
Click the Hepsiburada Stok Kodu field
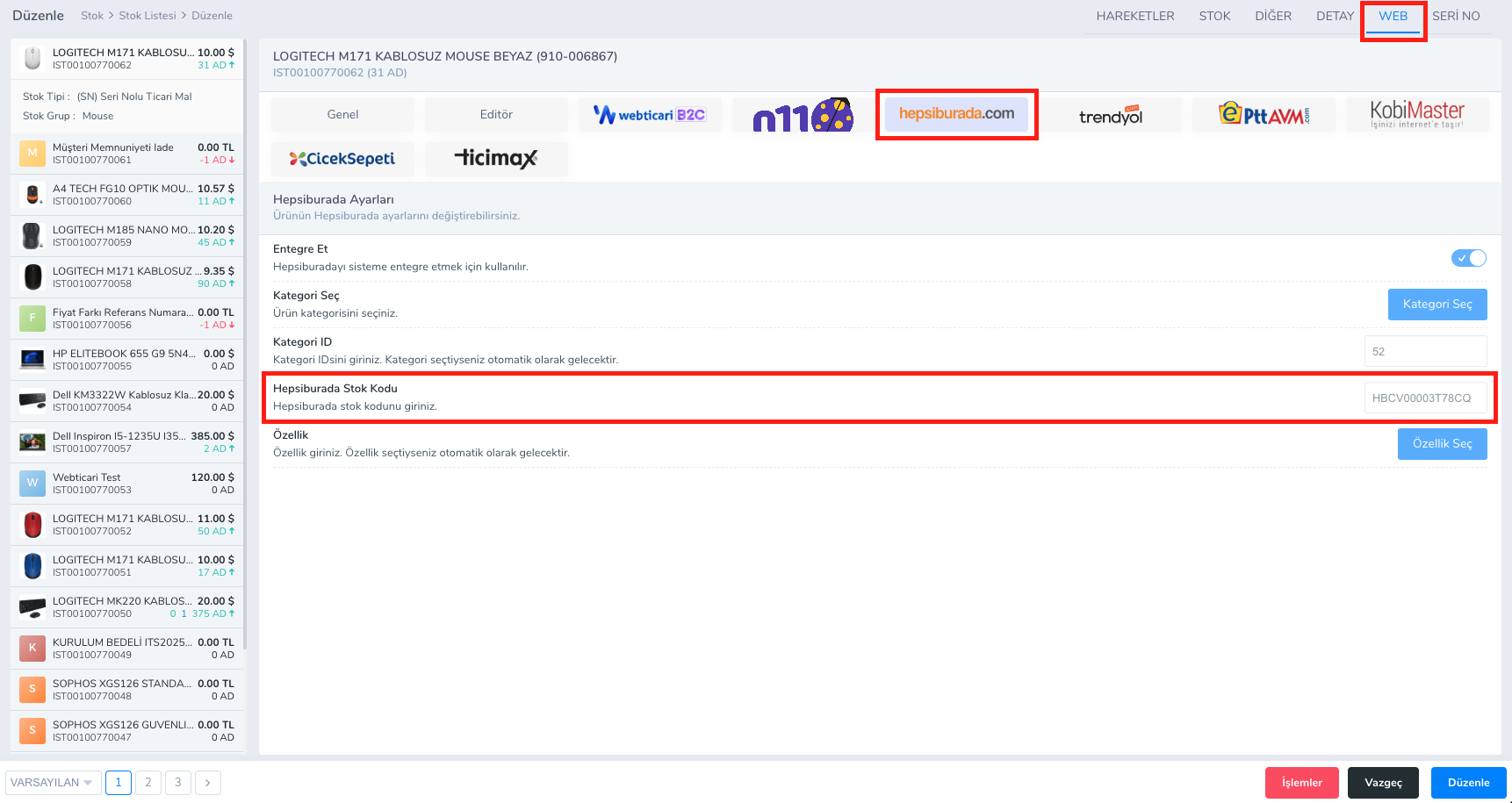[1424, 398]
